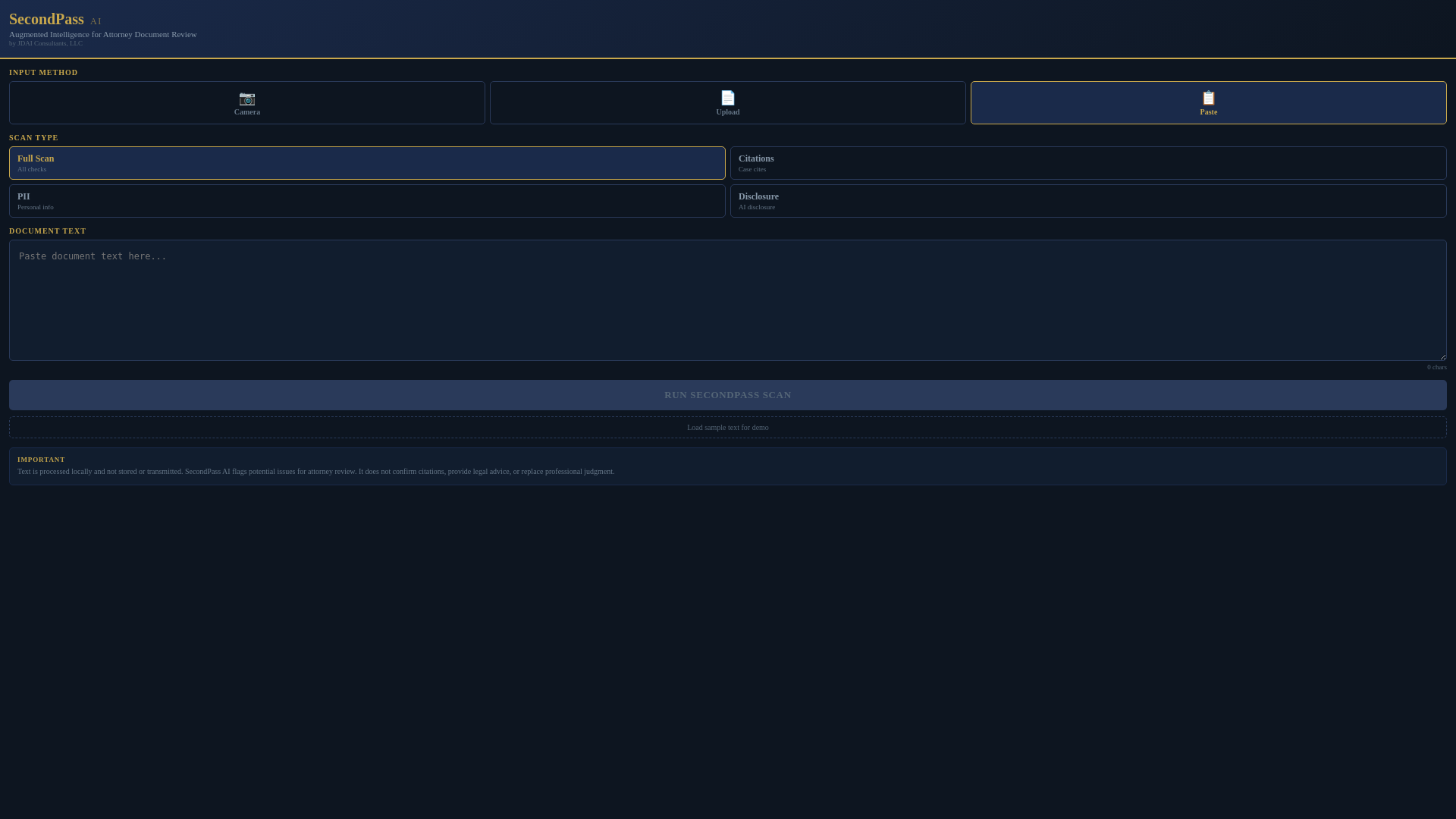1456x819 pixels.
Task: Select the Full Scan type
Action: coord(367,163)
